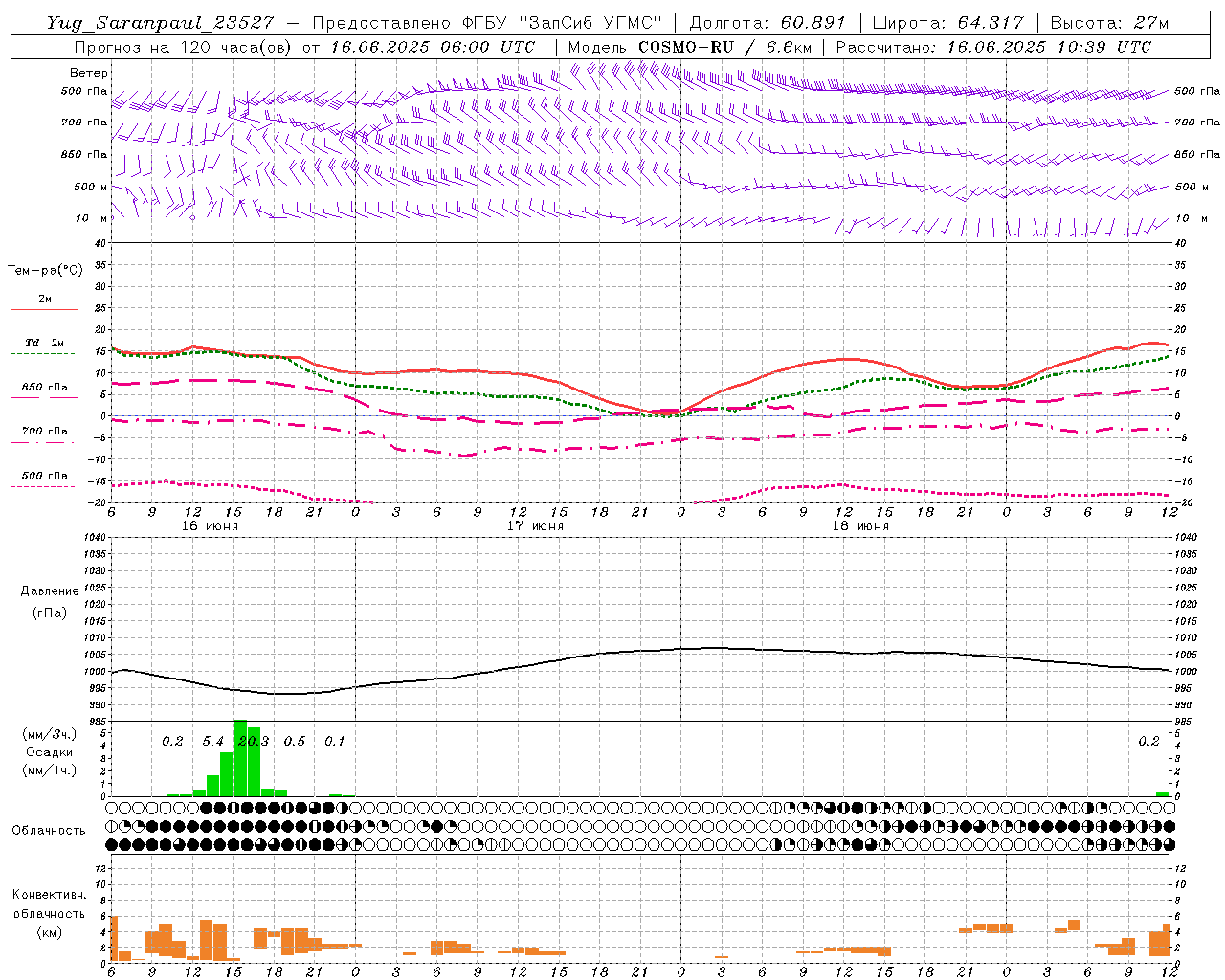Image resolution: width=1225 pixels, height=980 pixels.
Task: Click the (км) unit label under облачность
Action: (x=49, y=932)
